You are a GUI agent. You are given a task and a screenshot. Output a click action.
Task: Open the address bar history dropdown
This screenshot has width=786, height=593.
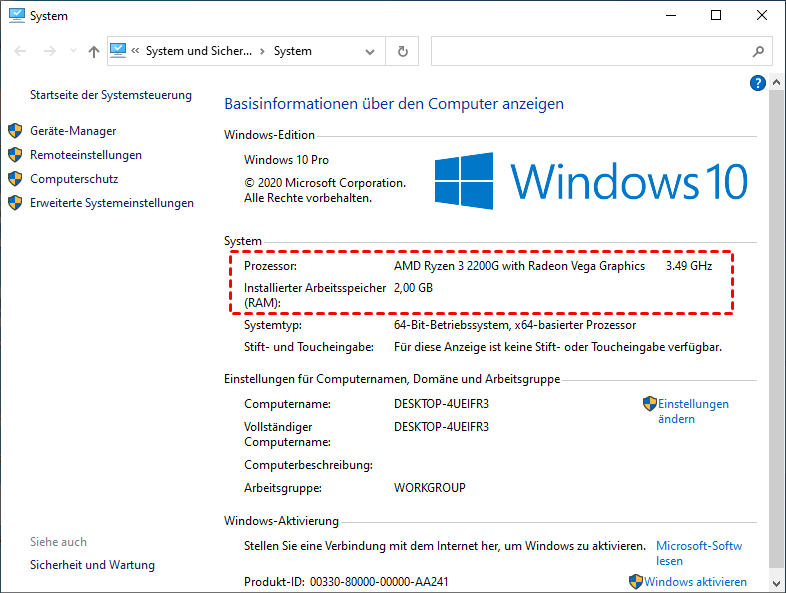pyautogui.click(x=370, y=52)
